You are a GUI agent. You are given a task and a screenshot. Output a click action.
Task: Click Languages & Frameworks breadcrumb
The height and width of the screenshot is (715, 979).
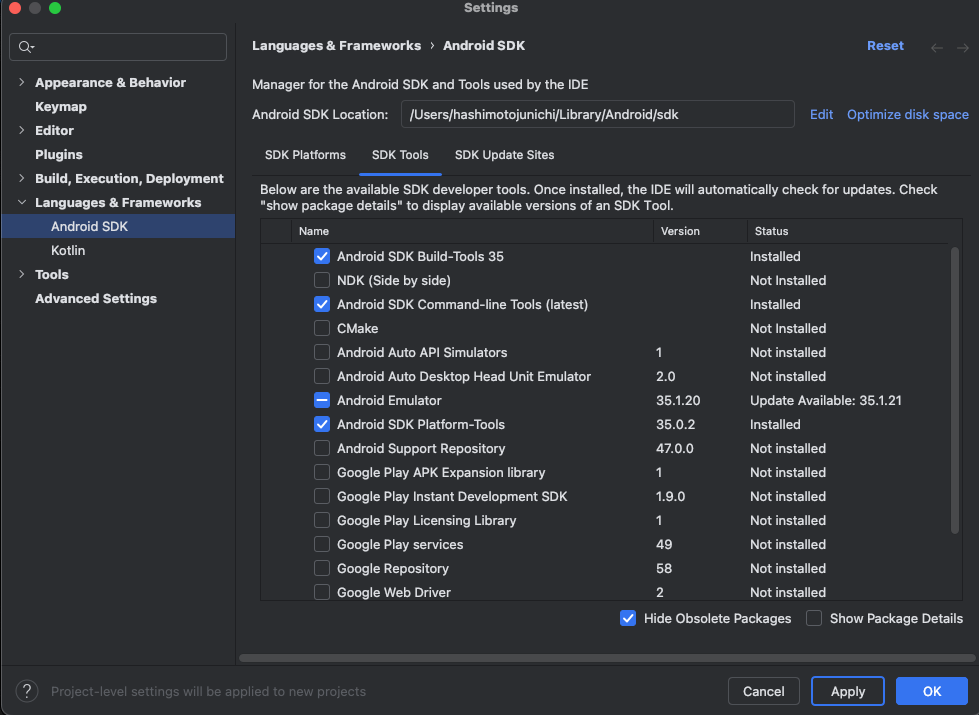[337, 46]
